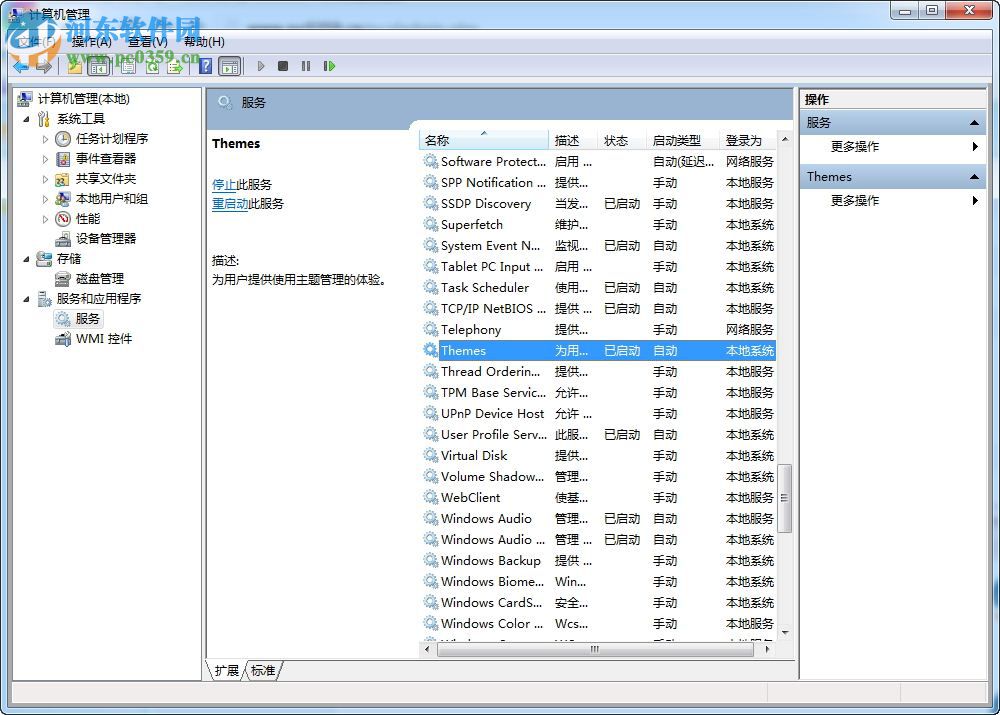Image resolution: width=1000 pixels, height=715 pixels.
Task: Collapse the 系统工具 tree branch
Action: (x=25, y=118)
